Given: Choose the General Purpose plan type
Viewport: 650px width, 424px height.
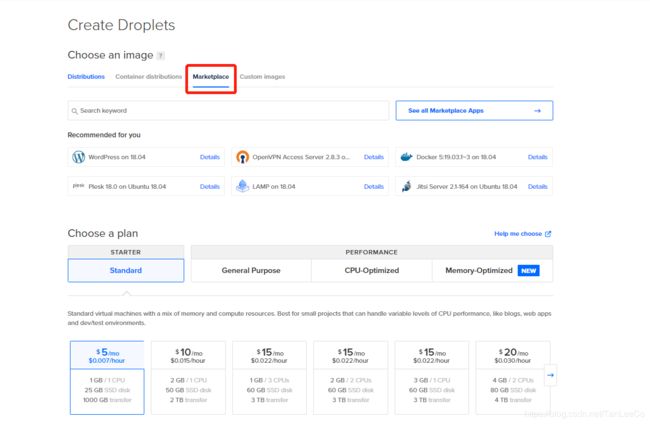Looking at the screenshot, I should pyautogui.click(x=251, y=270).
